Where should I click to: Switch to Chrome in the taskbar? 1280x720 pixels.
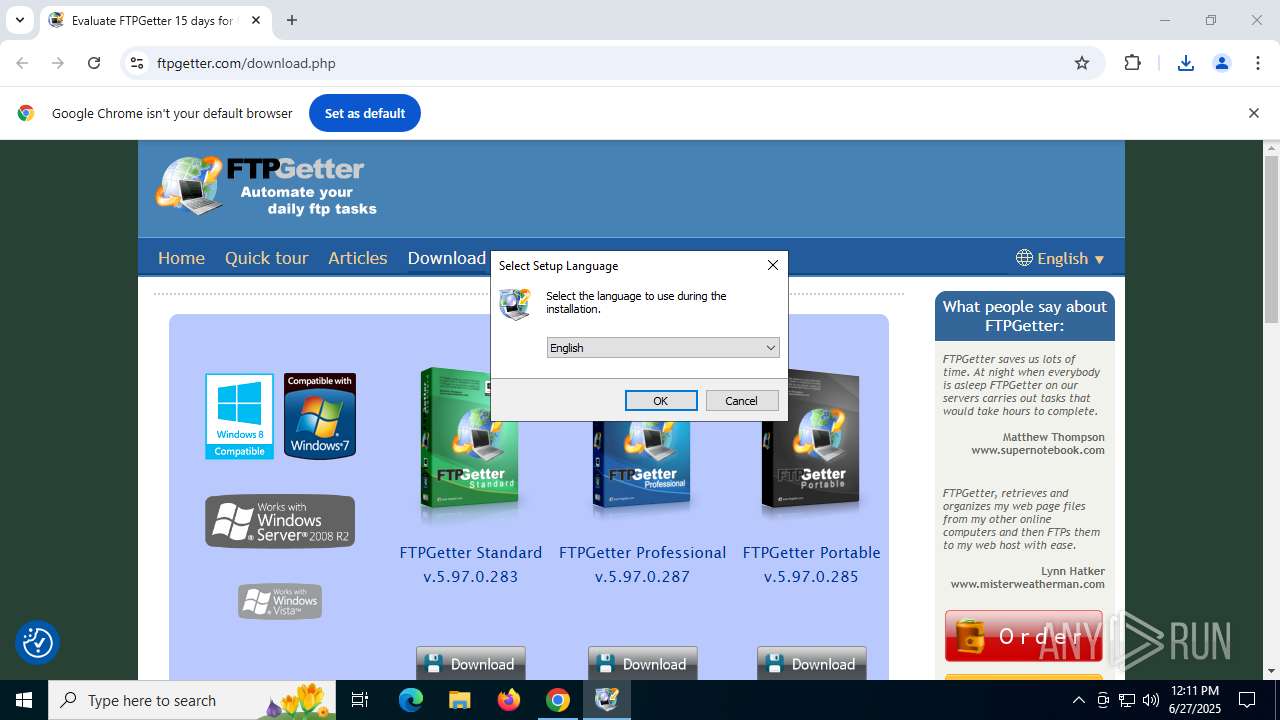[x=558, y=700]
